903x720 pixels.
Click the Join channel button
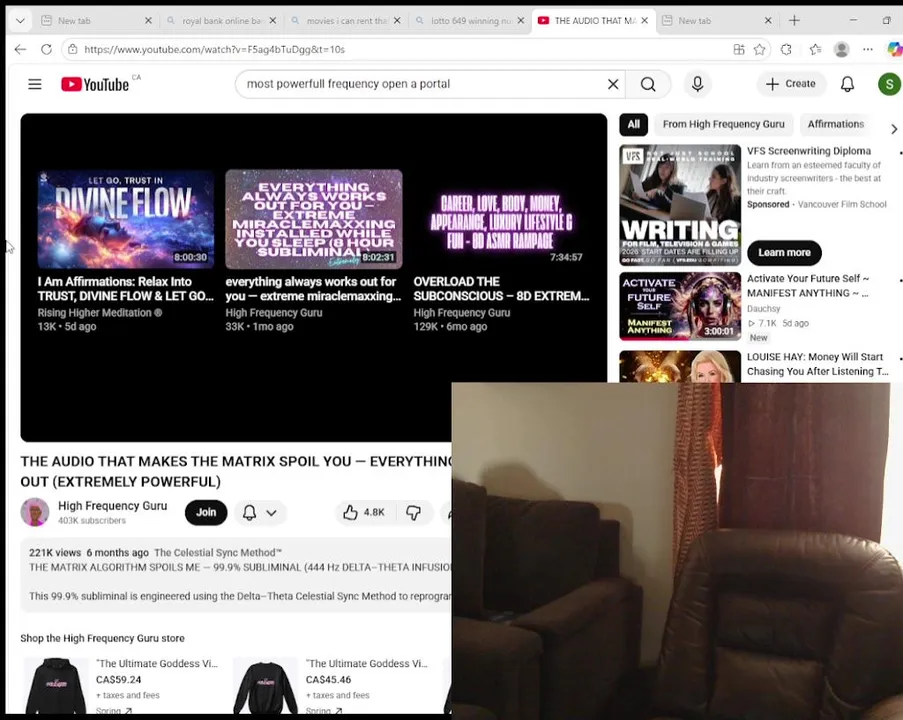pyautogui.click(x=206, y=512)
